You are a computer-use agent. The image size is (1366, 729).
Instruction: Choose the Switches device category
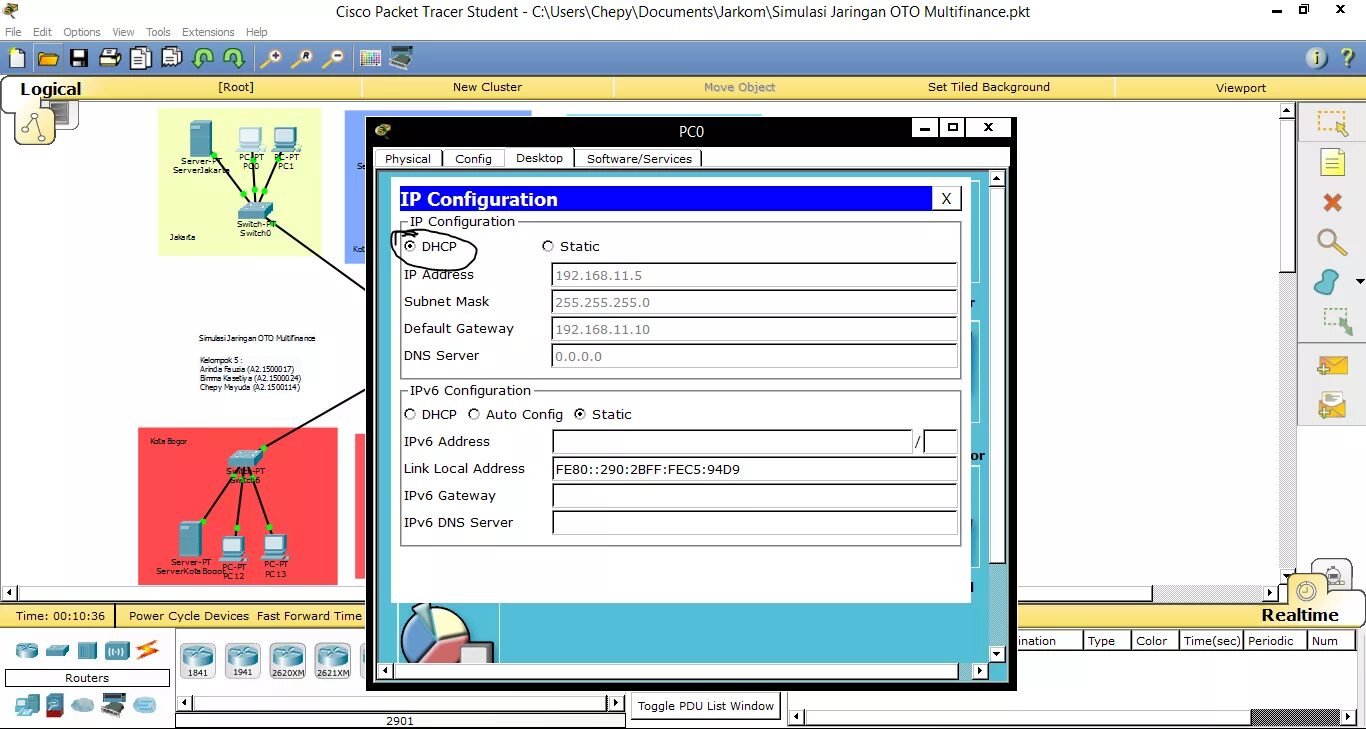tap(57, 650)
